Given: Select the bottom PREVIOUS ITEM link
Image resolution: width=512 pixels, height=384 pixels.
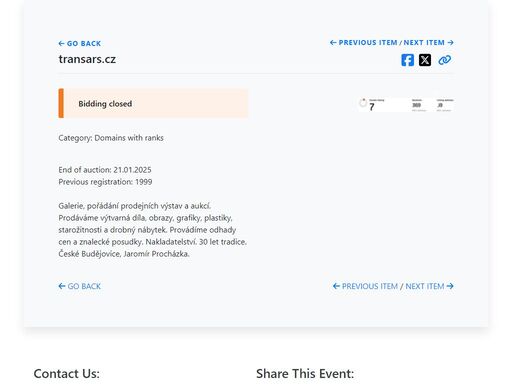Looking at the screenshot, I should 365,286.
